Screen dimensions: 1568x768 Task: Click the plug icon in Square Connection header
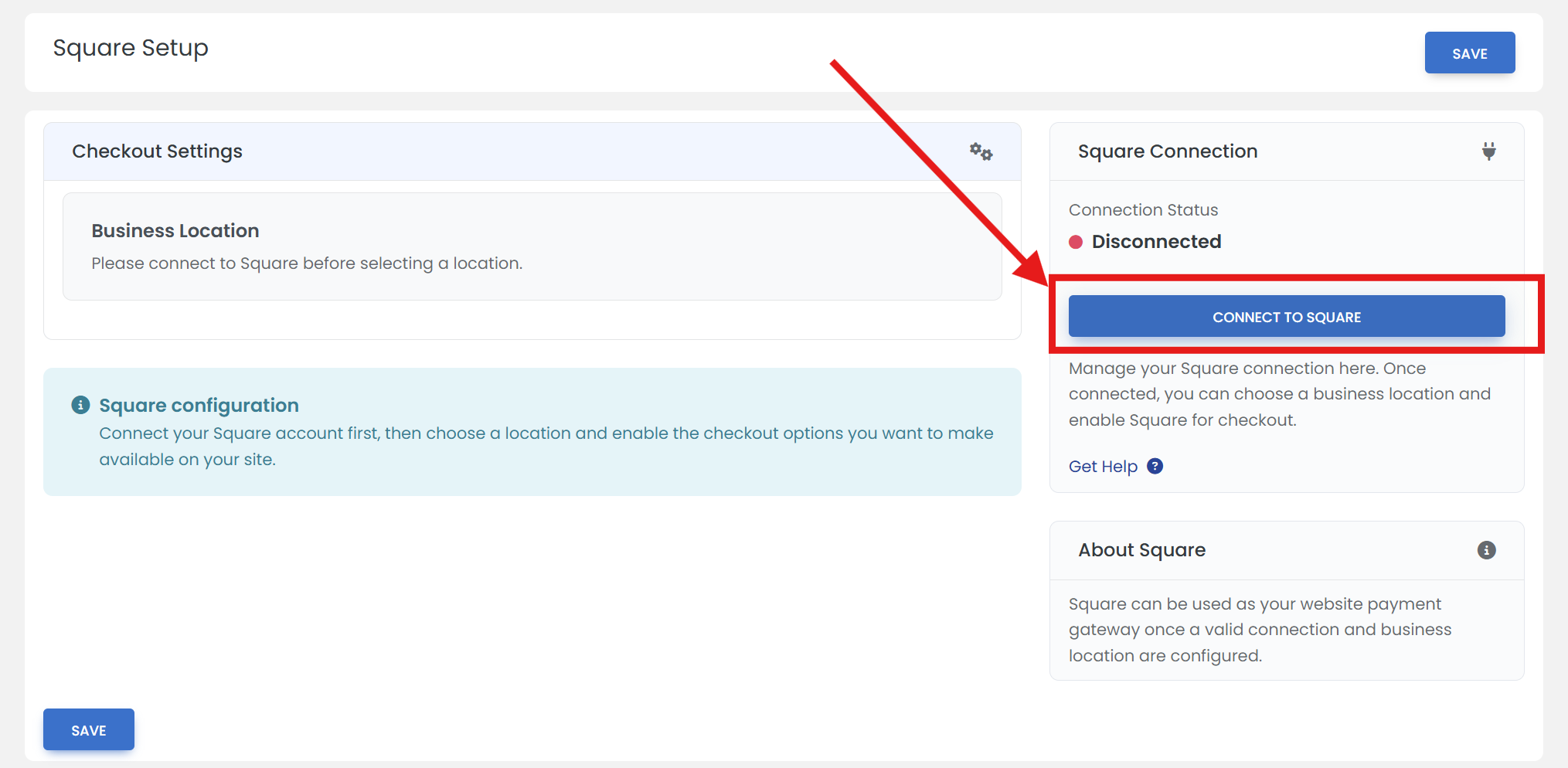tap(1488, 151)
